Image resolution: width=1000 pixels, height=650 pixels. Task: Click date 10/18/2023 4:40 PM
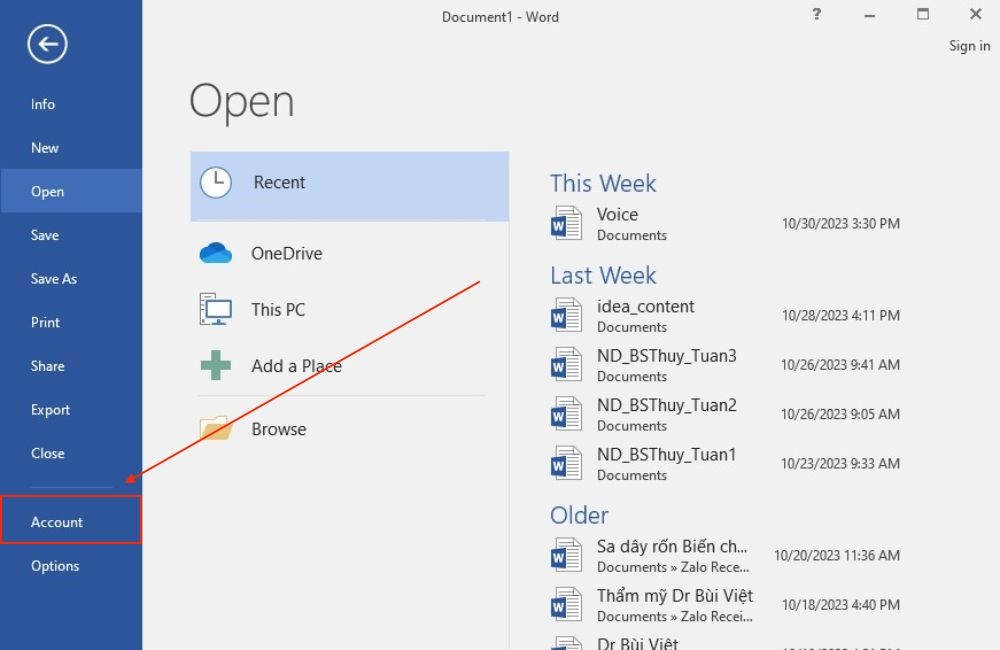[841, 604]
